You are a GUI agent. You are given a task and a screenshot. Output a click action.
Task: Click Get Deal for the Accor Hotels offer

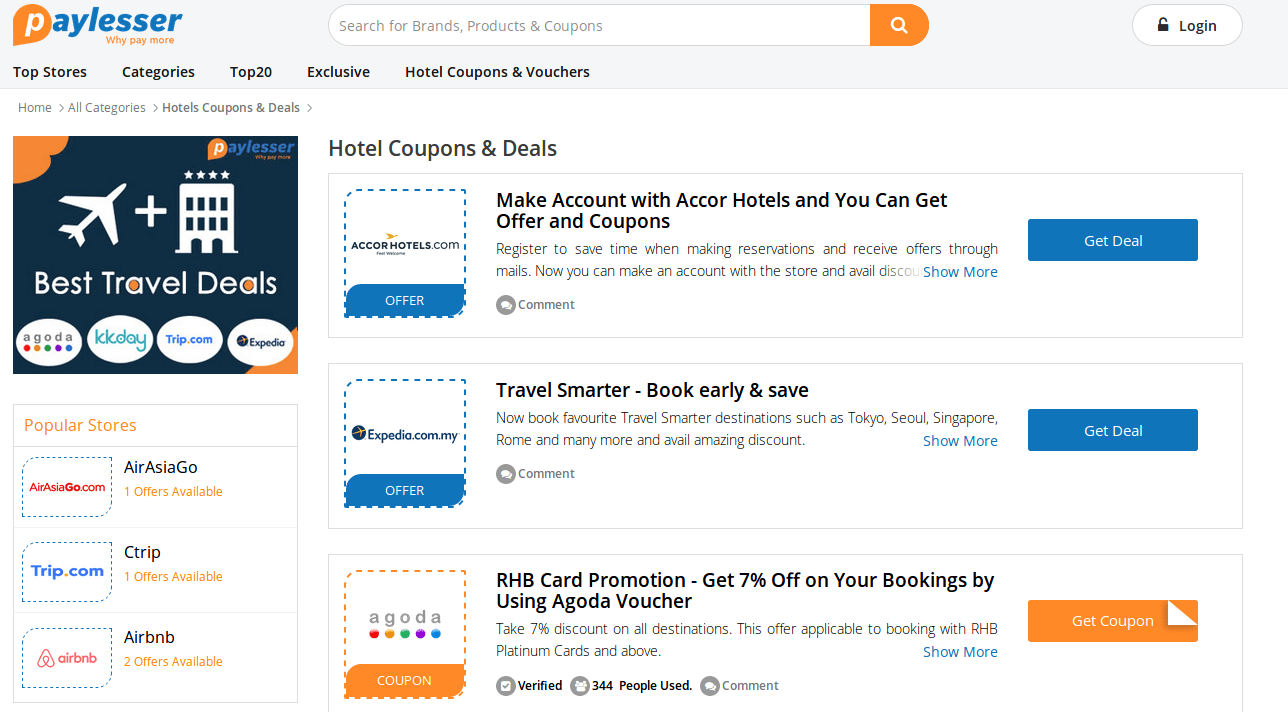click(x=1113, y=240)
